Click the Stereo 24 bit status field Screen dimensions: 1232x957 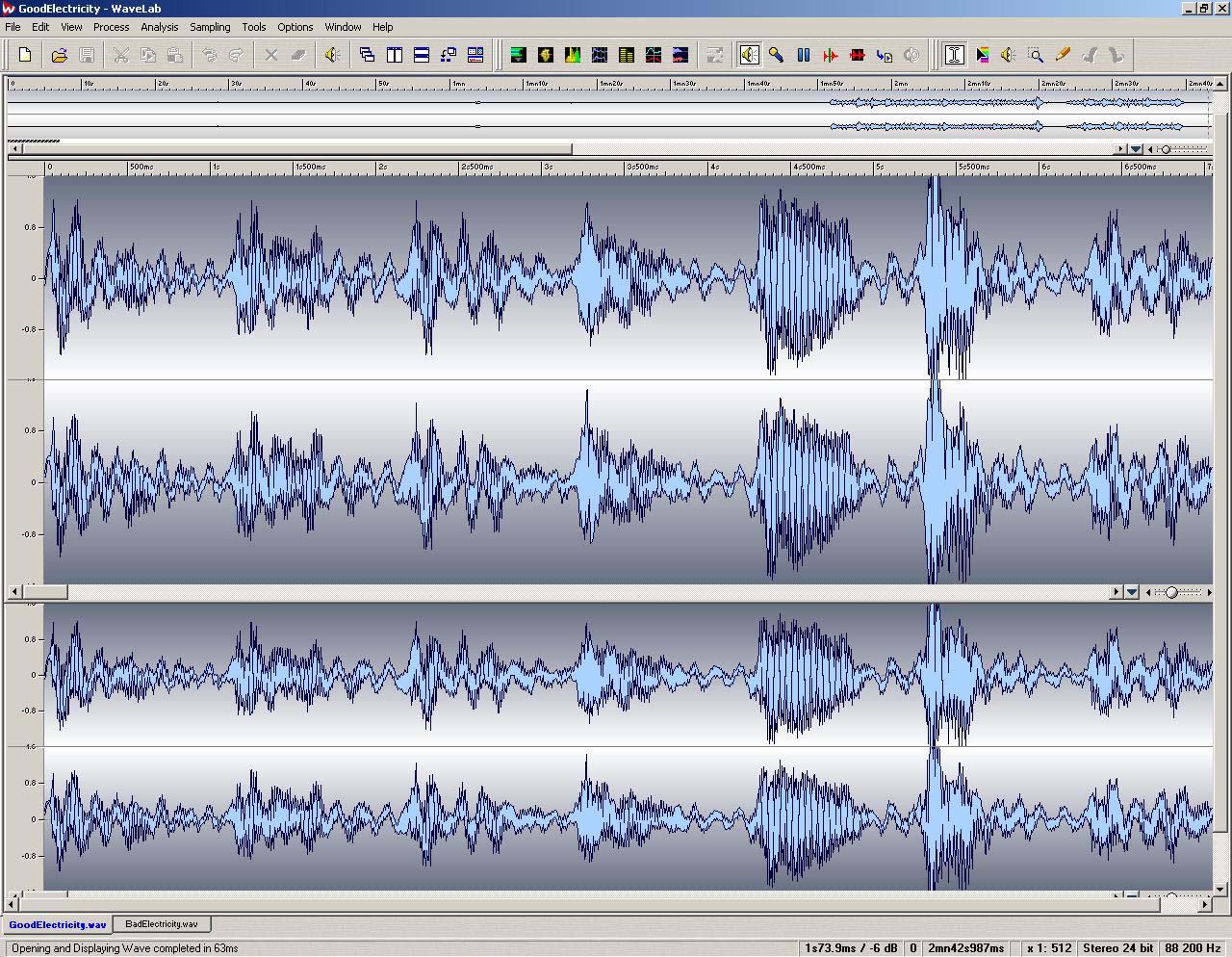pyautogui.click(x=1117, y=948)
